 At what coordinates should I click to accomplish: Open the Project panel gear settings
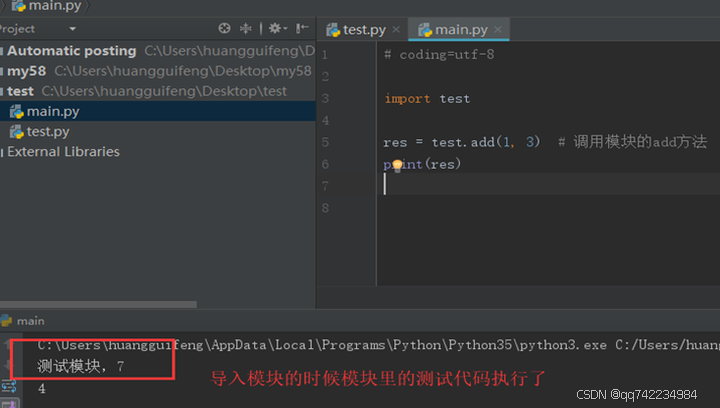pyautogui.click(x=275, y=29)
